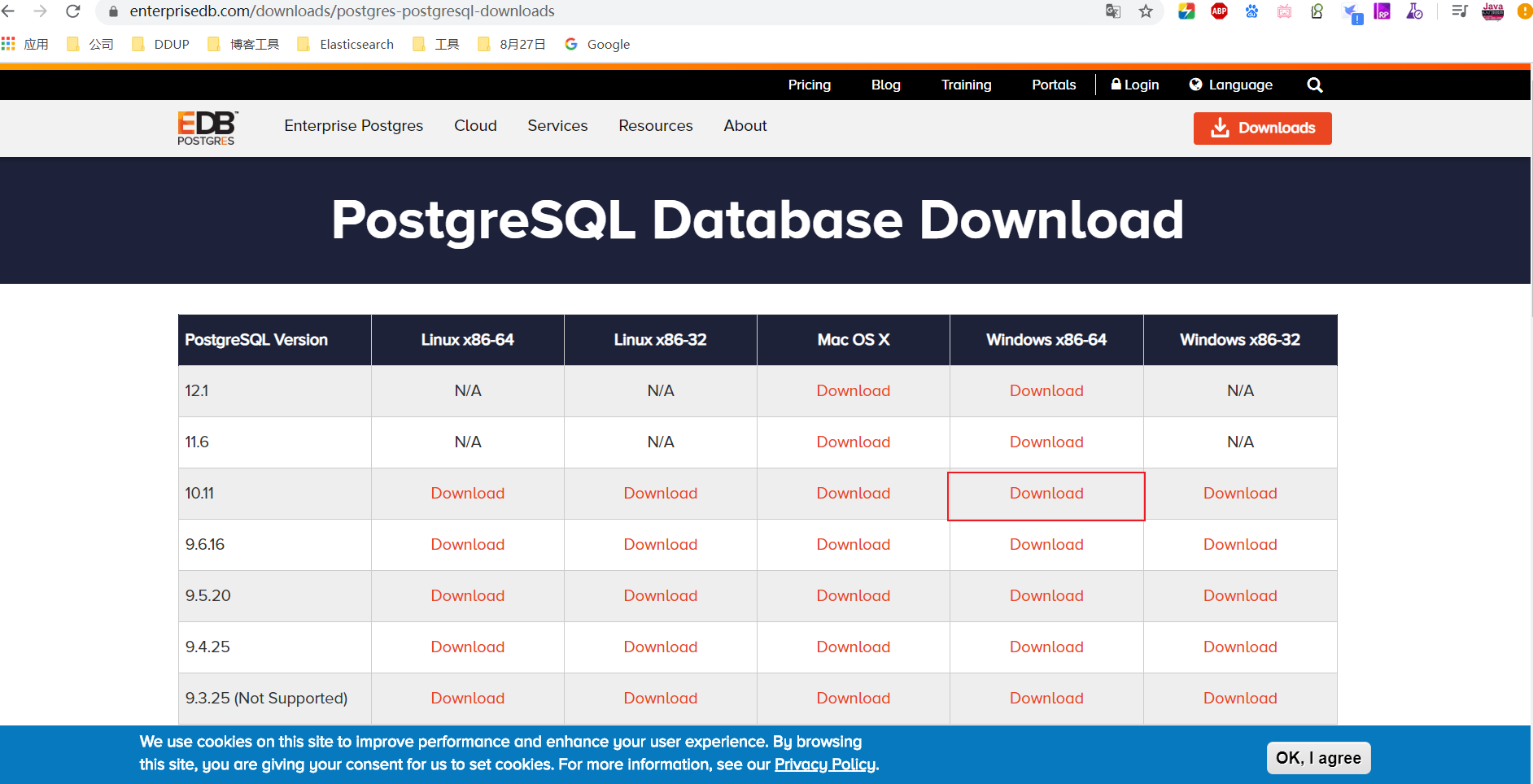The image size is (1533, 784).
Task: Click the search magnifier in black top bar
Action: (1314, 85)
